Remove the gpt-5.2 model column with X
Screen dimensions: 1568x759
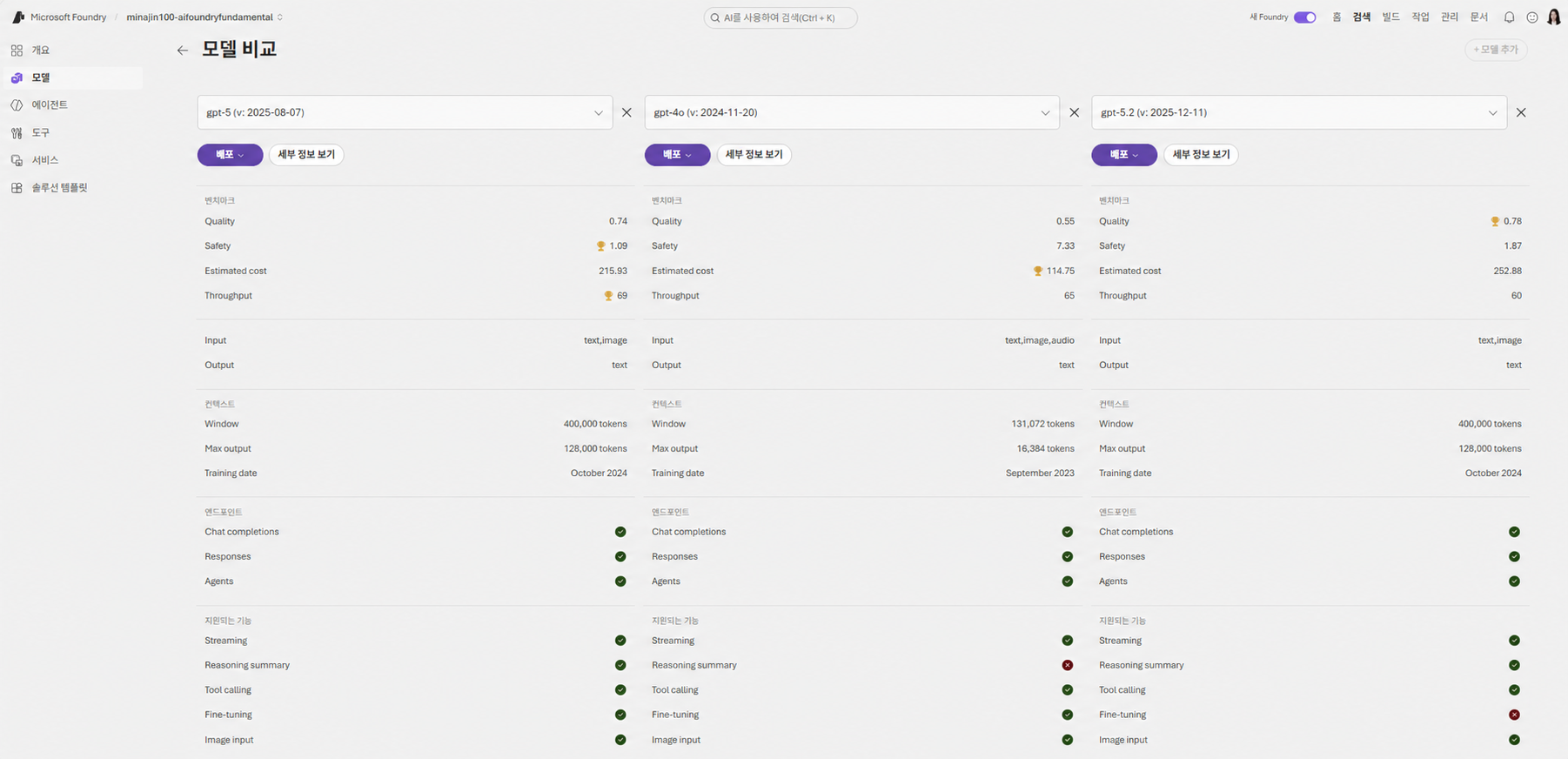[1521, 112]
